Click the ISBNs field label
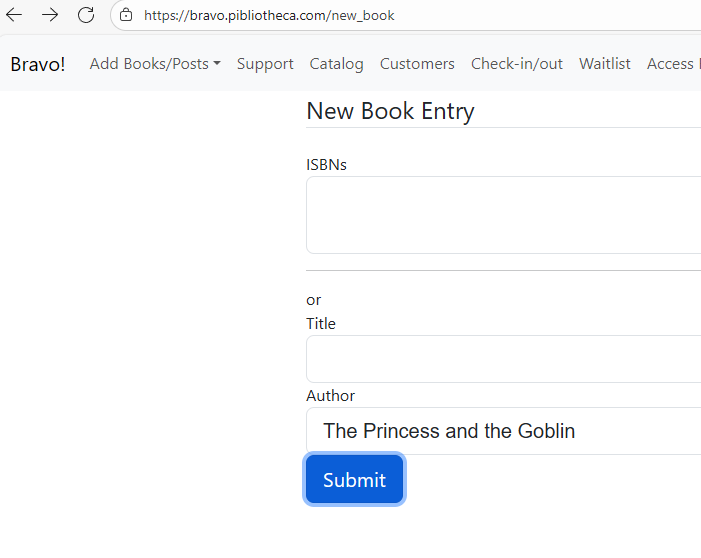Screen dimensions: 701x558 click(x=326, y=165)
